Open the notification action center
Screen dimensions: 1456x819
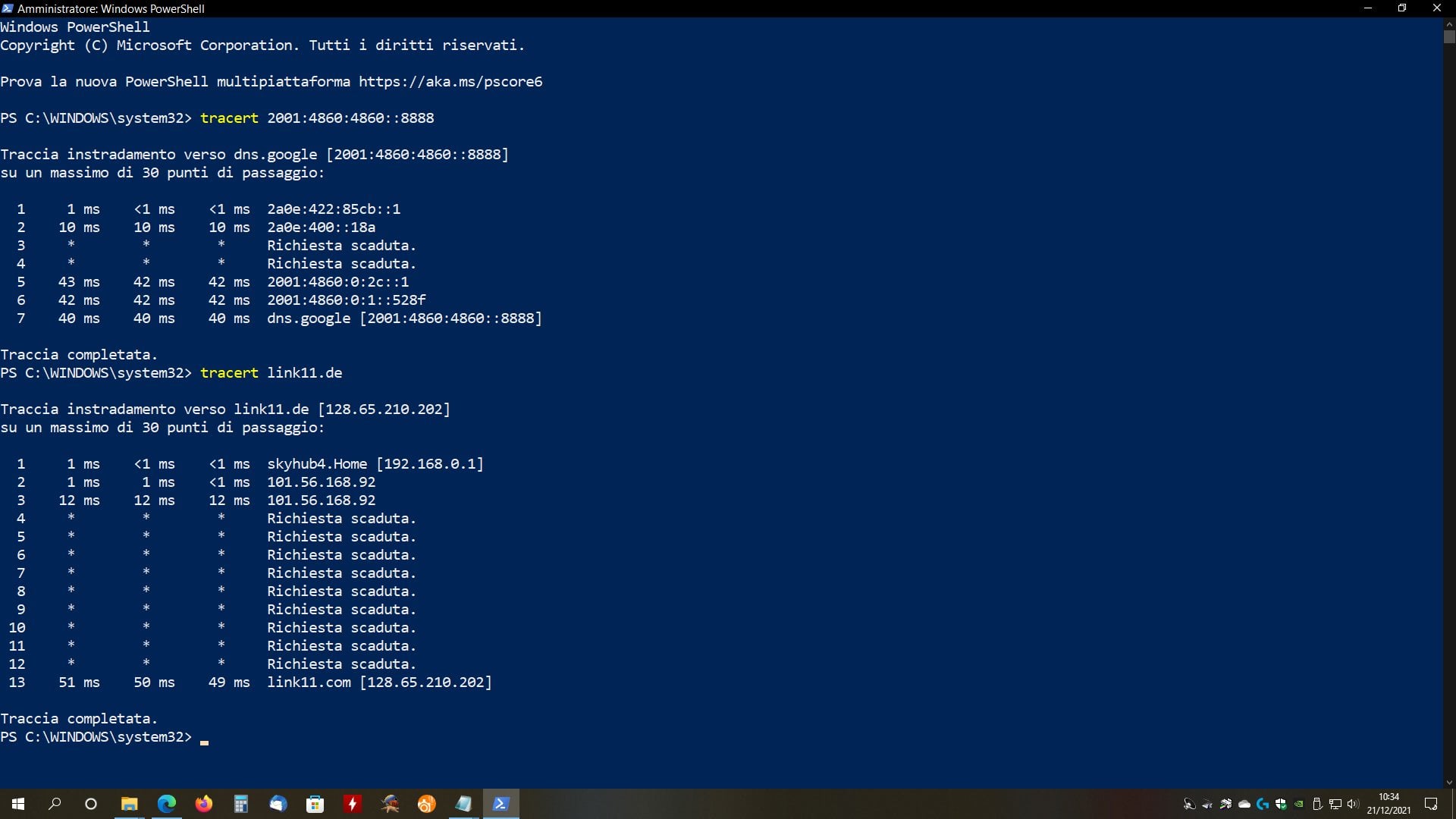click(x=1431, y=804)
